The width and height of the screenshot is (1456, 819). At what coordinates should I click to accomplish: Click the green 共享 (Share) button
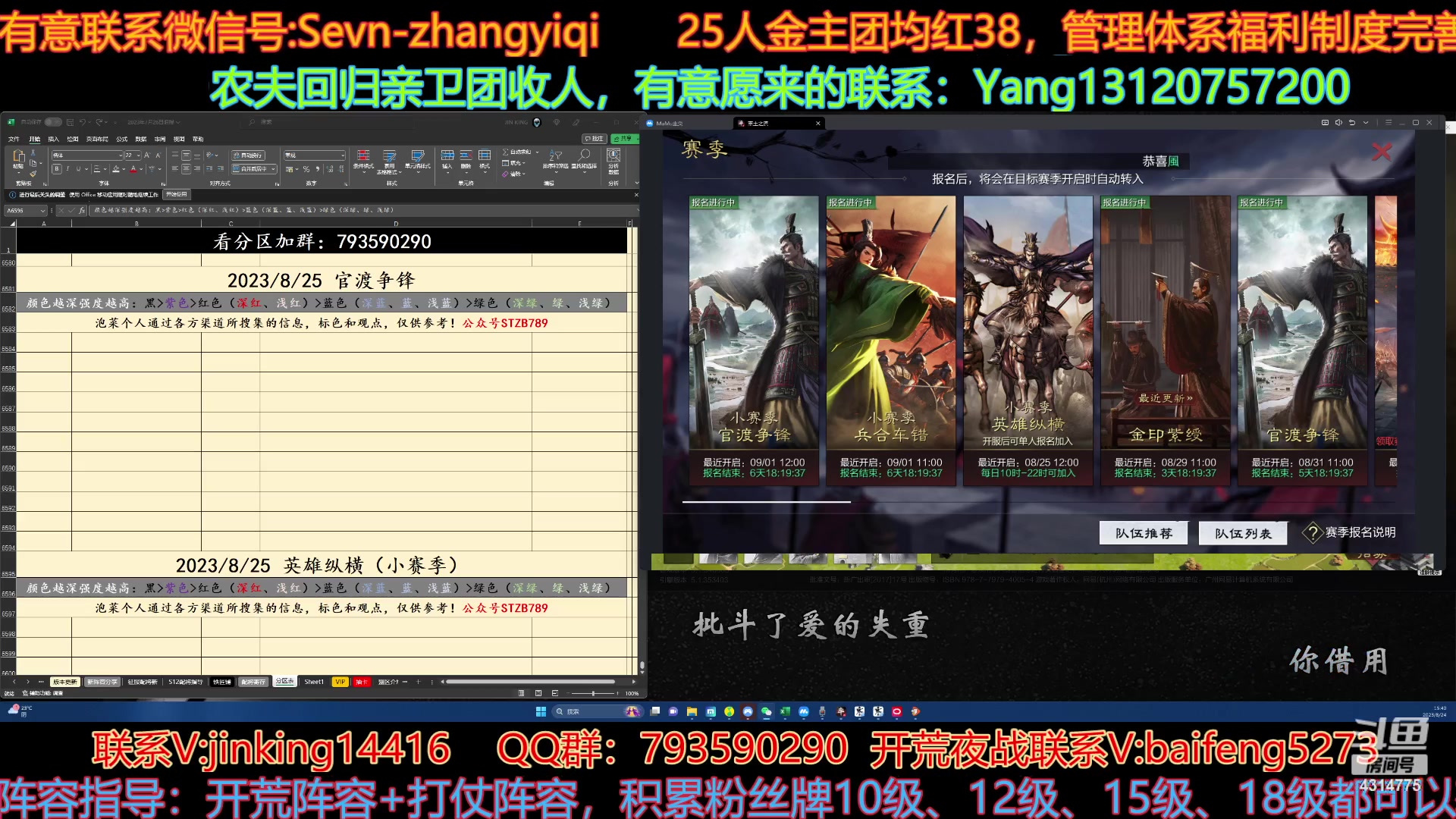point(625,139)
